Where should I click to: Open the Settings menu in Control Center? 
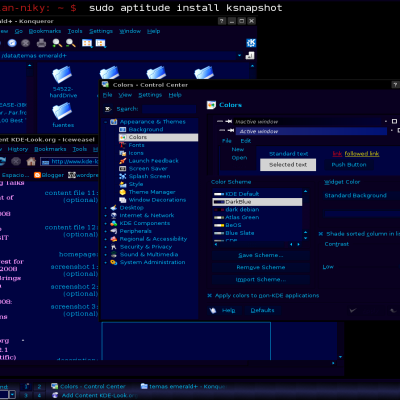click(150, 95)
